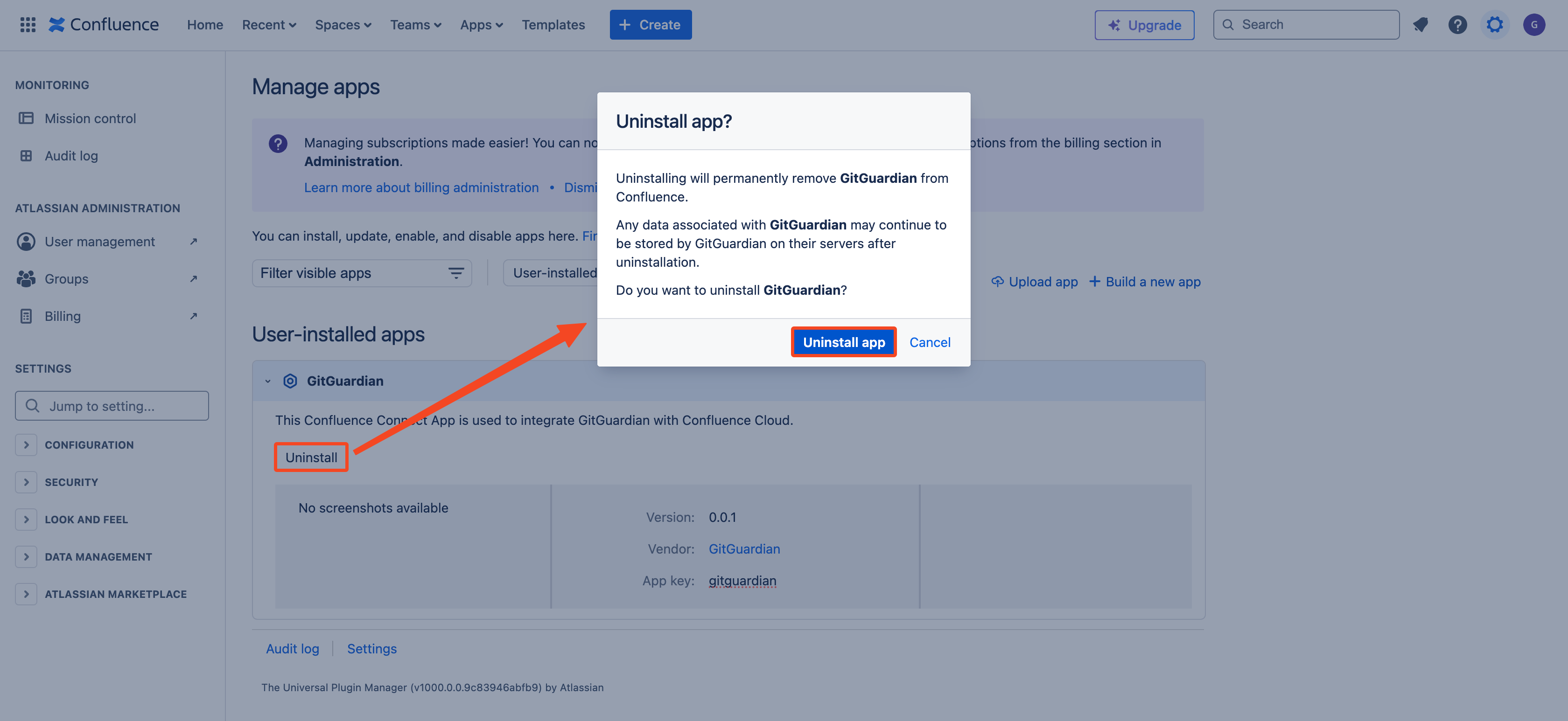Open the help question mark icon
This screenshot has width=1568, height=721.
tap(1457, 25)
